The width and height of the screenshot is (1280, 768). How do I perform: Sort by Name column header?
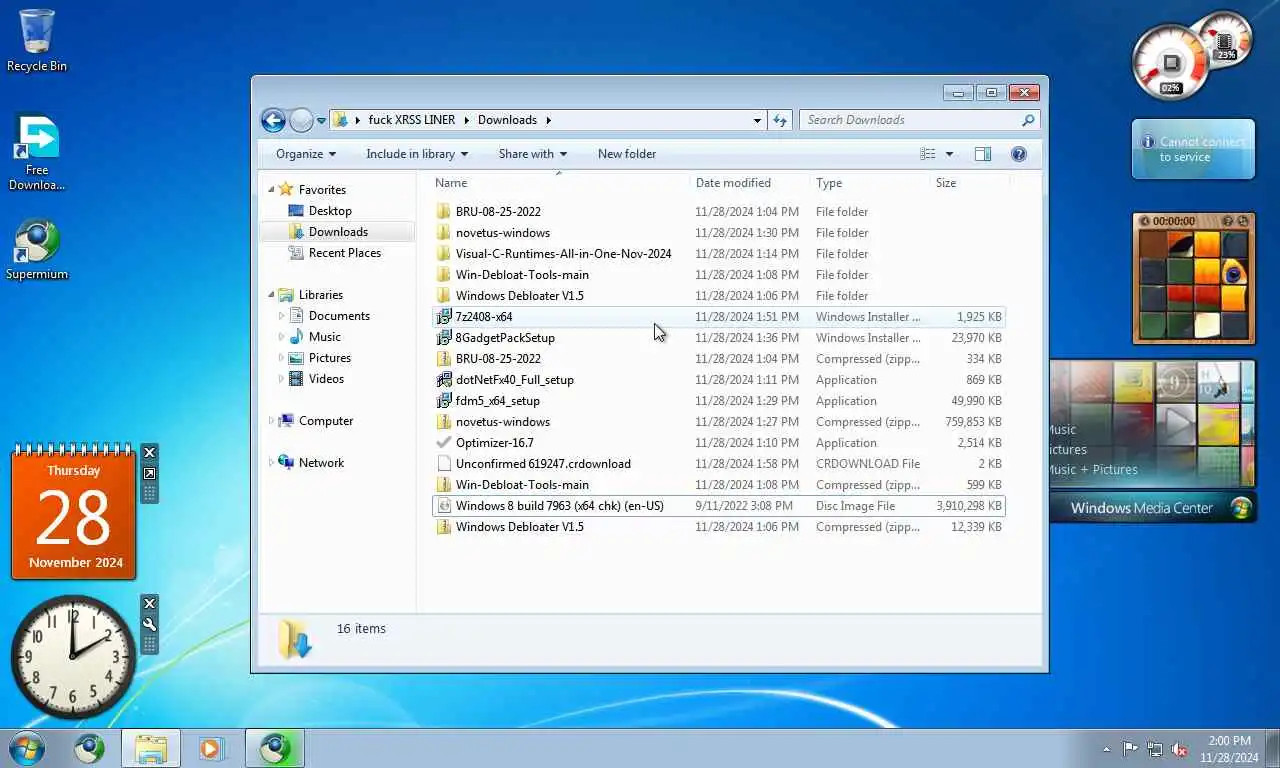click(560, 183)
